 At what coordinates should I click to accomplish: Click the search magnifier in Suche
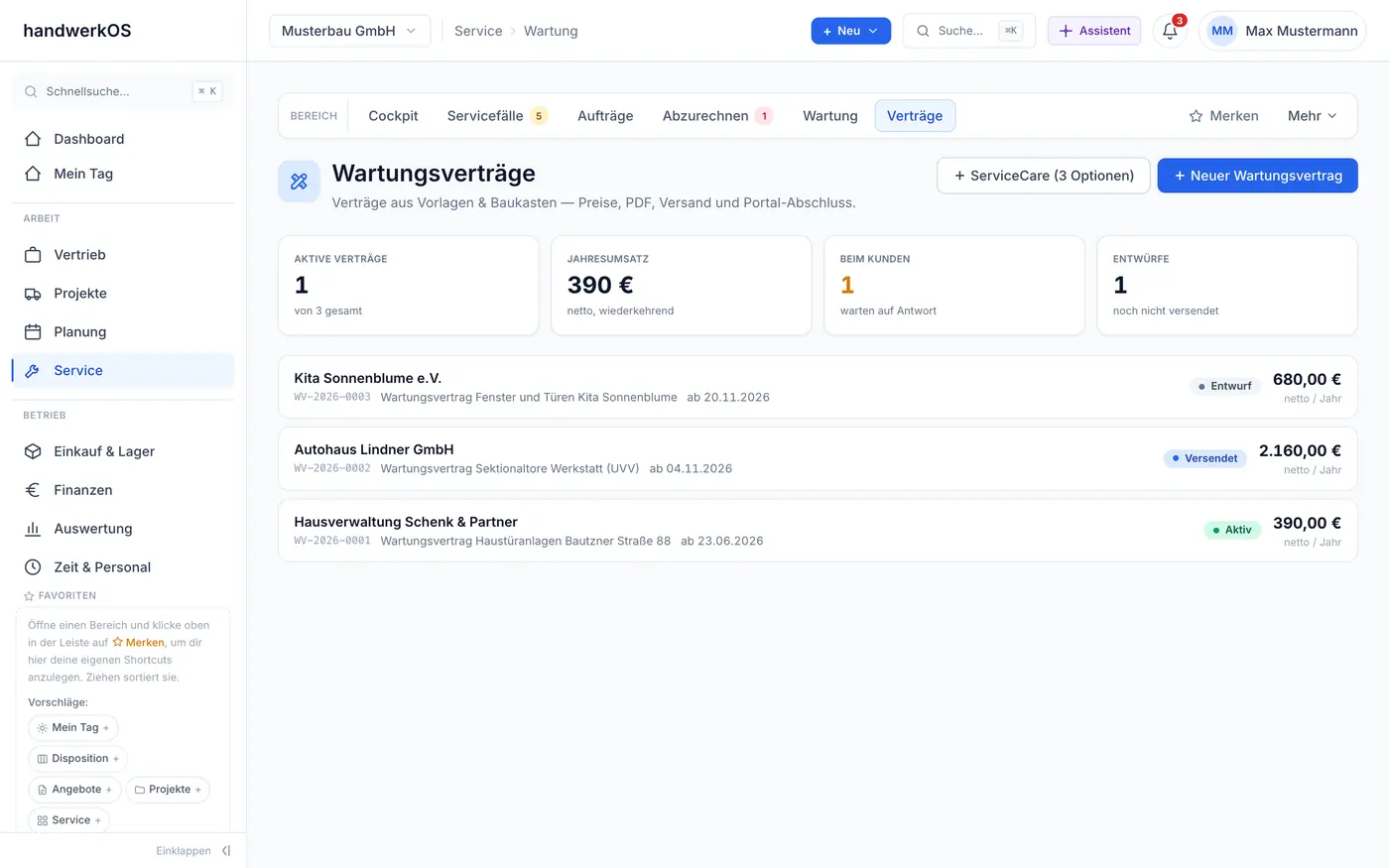(x=923, y=31)
